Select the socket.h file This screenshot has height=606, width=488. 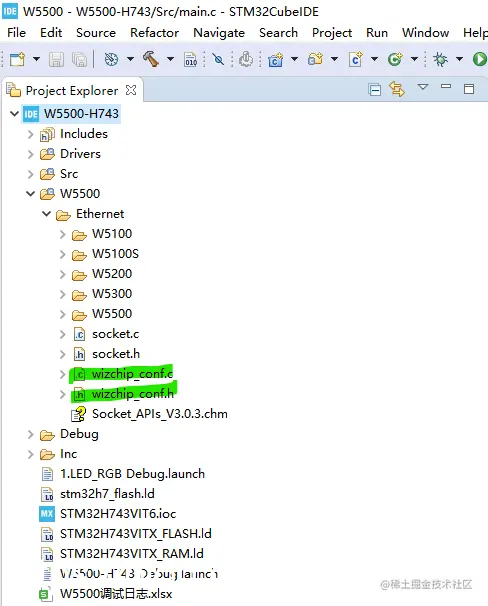tap(116, 354)
